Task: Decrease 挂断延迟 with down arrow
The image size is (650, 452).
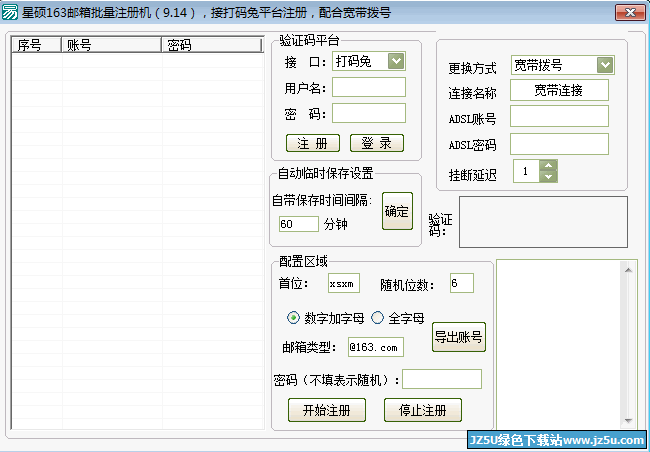Action: point(548,177)
